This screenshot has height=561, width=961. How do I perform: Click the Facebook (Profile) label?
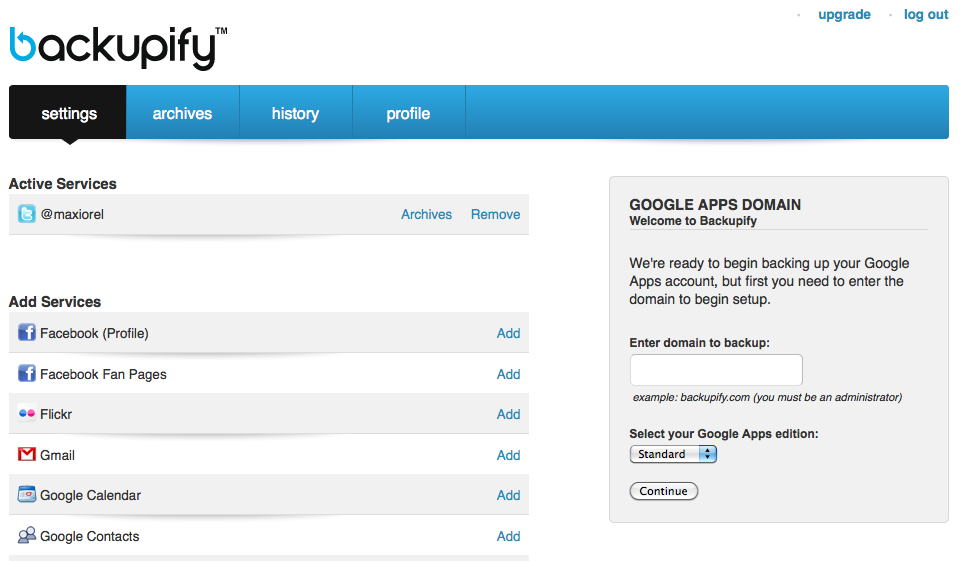[94, 333]
